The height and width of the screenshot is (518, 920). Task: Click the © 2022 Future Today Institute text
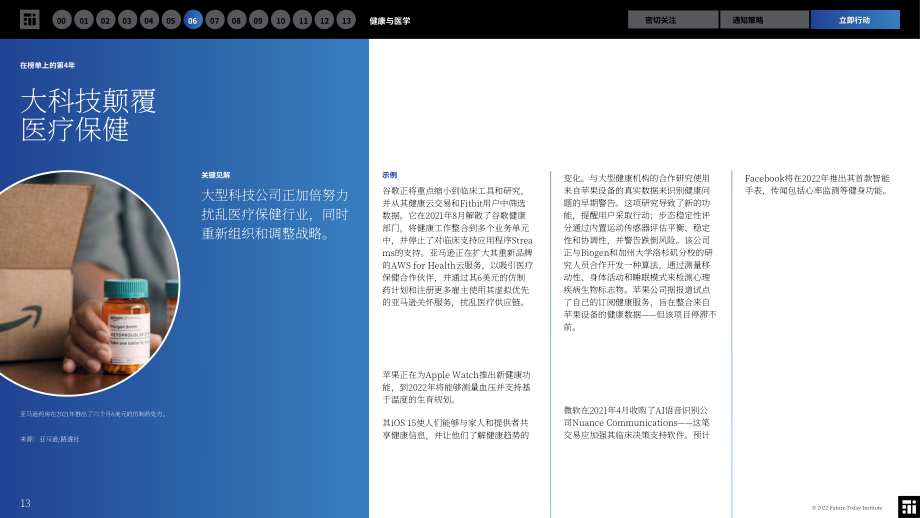(847, 508)
